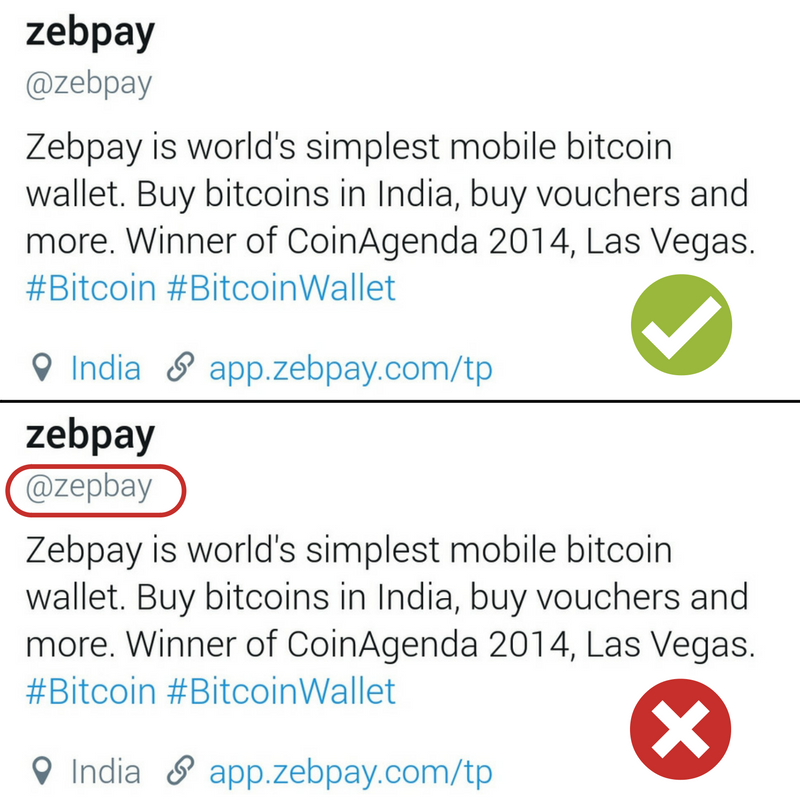Click the green checkmark icon
The height and width of the screenshot is (800, 800).
[681, 324]
